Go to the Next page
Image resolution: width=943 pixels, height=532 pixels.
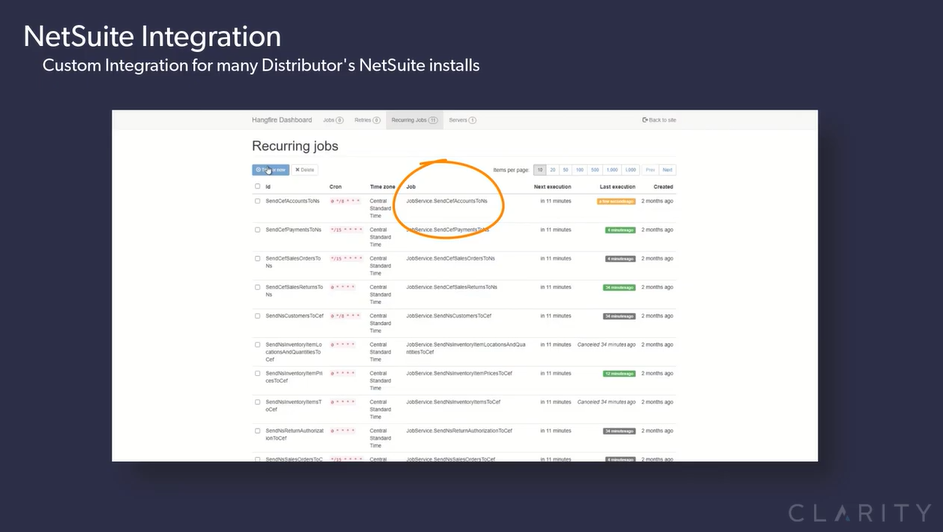[x=668, y=170]
